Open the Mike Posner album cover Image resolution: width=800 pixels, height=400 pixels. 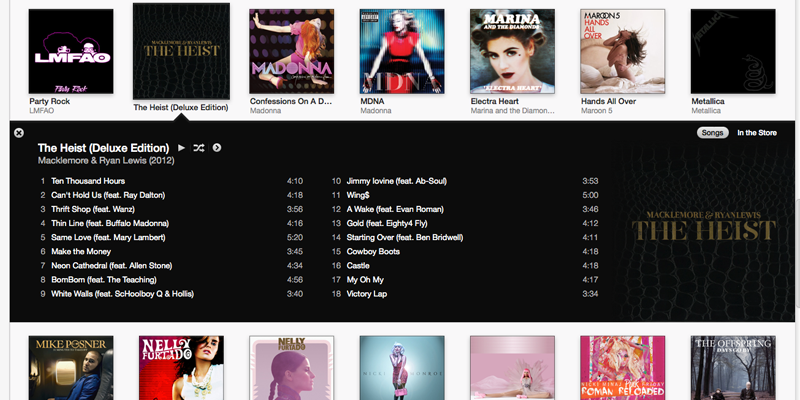(x=71, y=368)
